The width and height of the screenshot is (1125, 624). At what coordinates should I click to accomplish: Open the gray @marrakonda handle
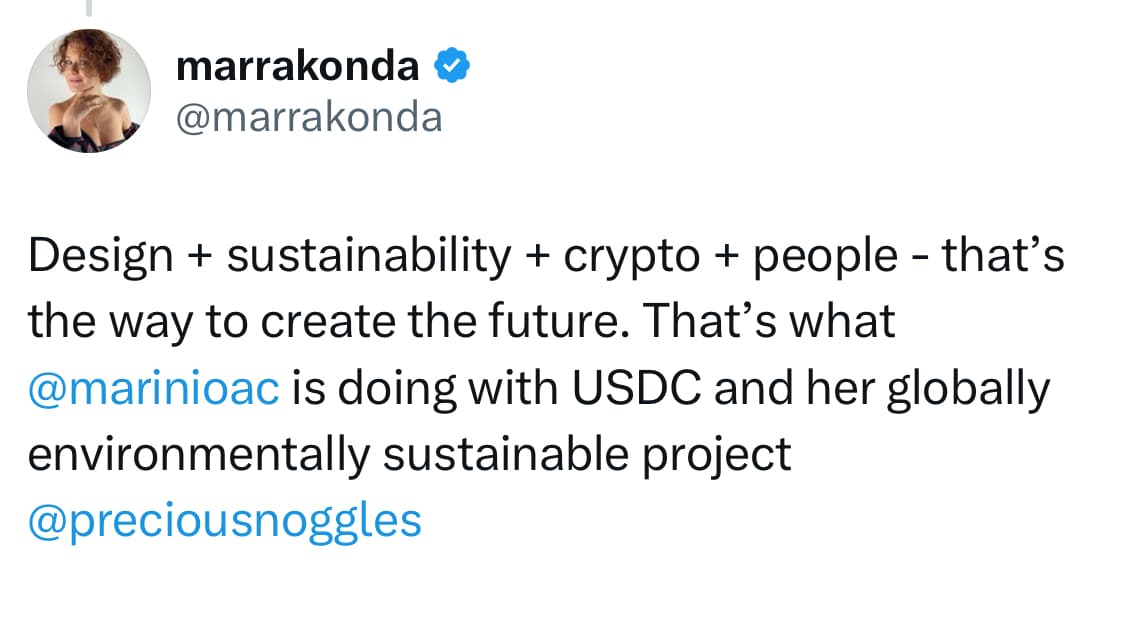point(308,117)
